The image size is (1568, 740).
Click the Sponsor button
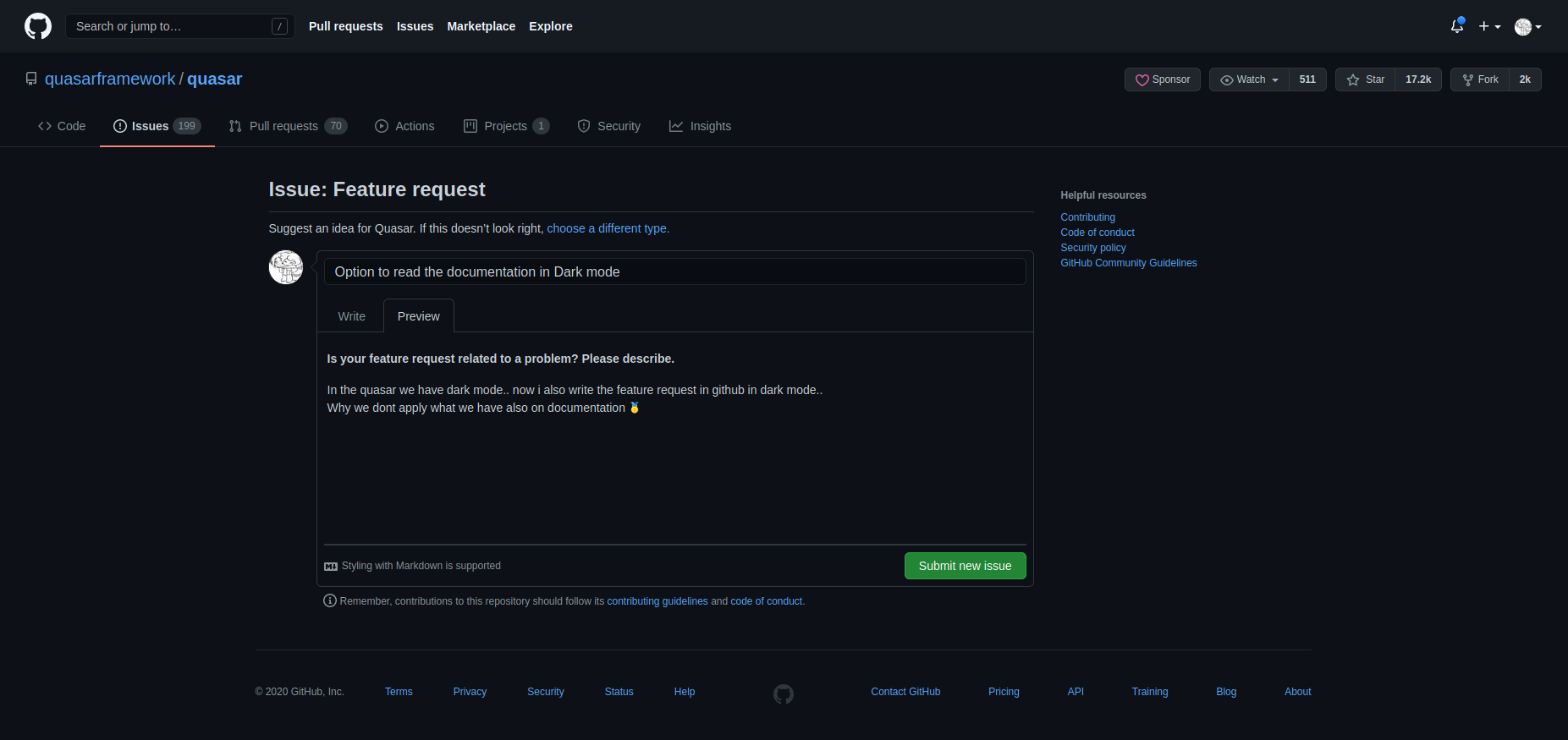(1163, 79)
